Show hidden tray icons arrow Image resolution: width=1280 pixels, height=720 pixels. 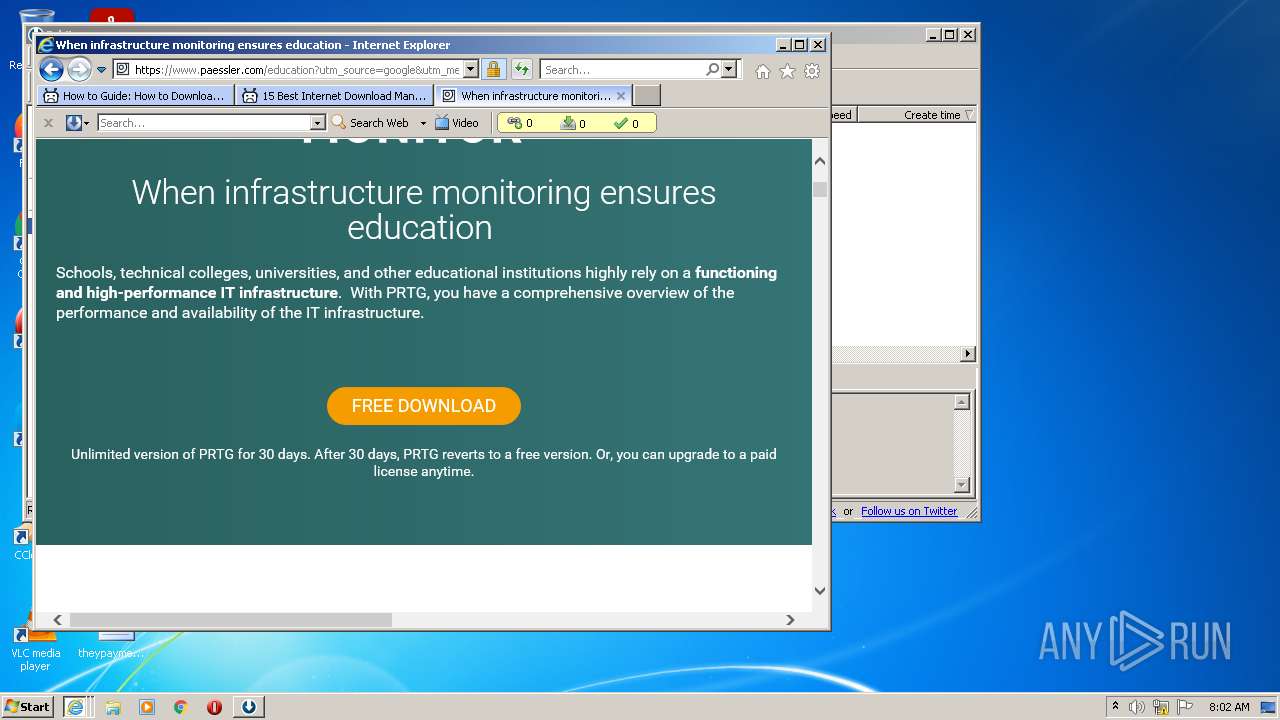click(1115, 707)
